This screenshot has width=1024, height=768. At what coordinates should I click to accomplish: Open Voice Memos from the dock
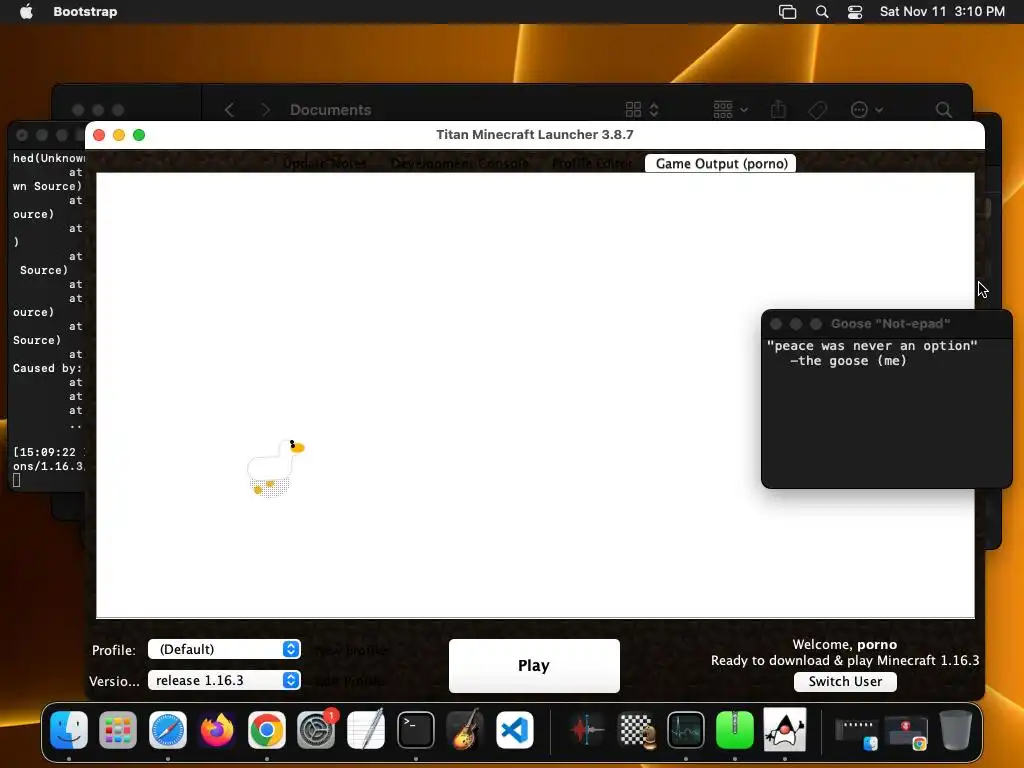tap(586, 729)
